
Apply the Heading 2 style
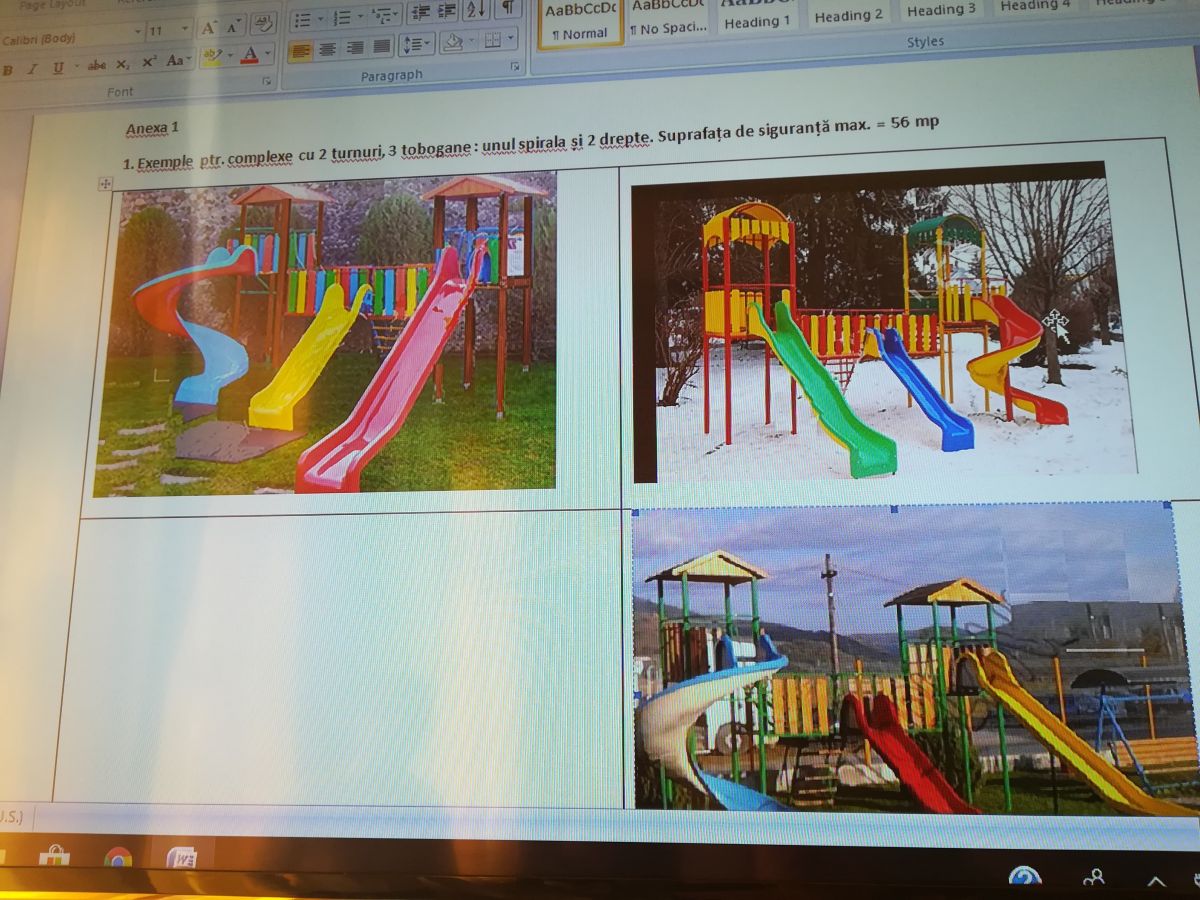[848, 15]
